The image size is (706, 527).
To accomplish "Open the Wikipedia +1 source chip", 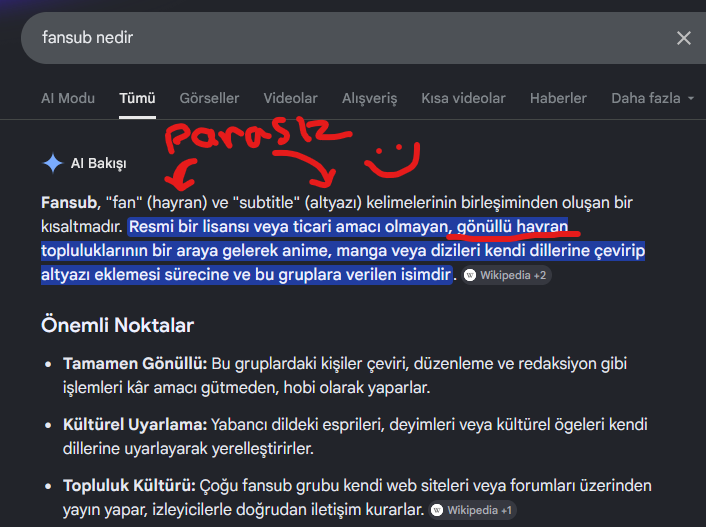I will (472, 510).
